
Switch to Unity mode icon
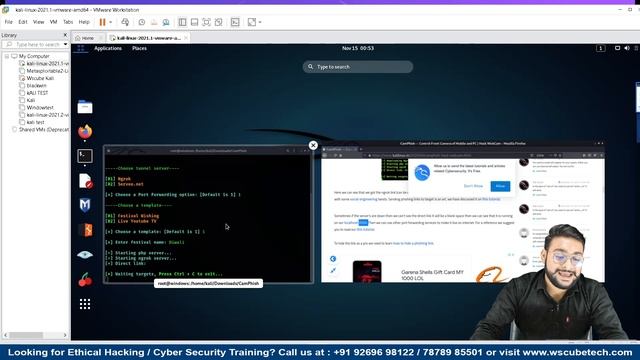[218, 22]
